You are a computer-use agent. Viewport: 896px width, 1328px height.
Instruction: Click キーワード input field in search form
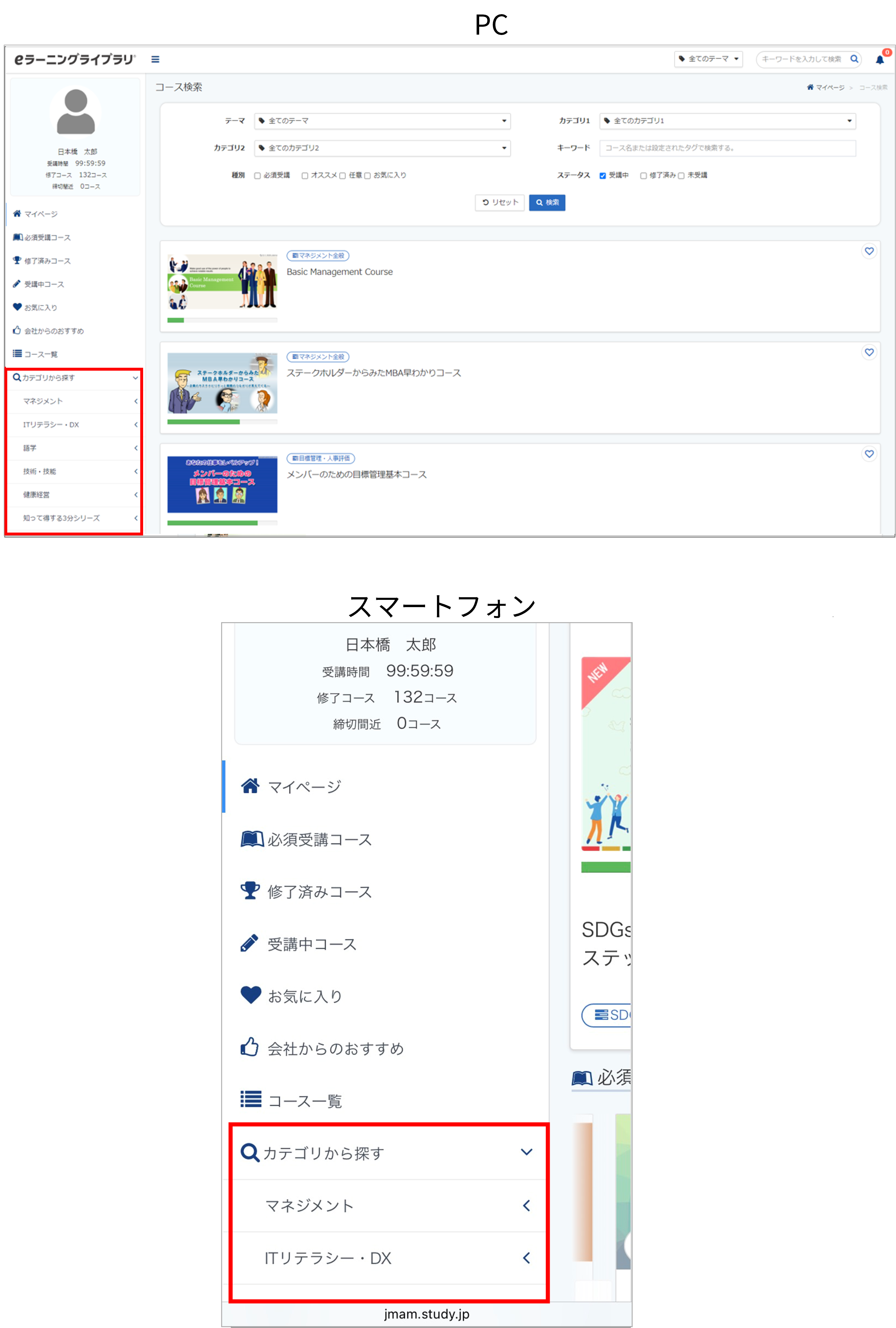pos(727,148)
